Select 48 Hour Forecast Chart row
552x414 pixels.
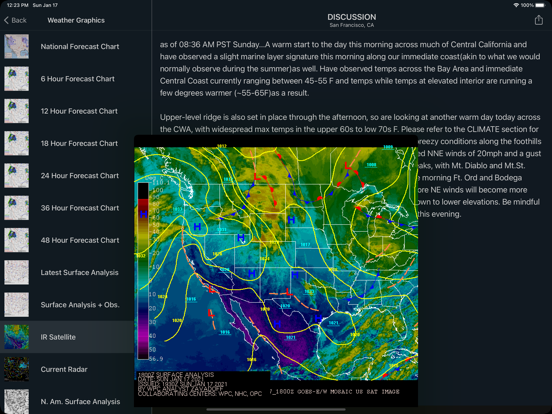tap(76, 240)
